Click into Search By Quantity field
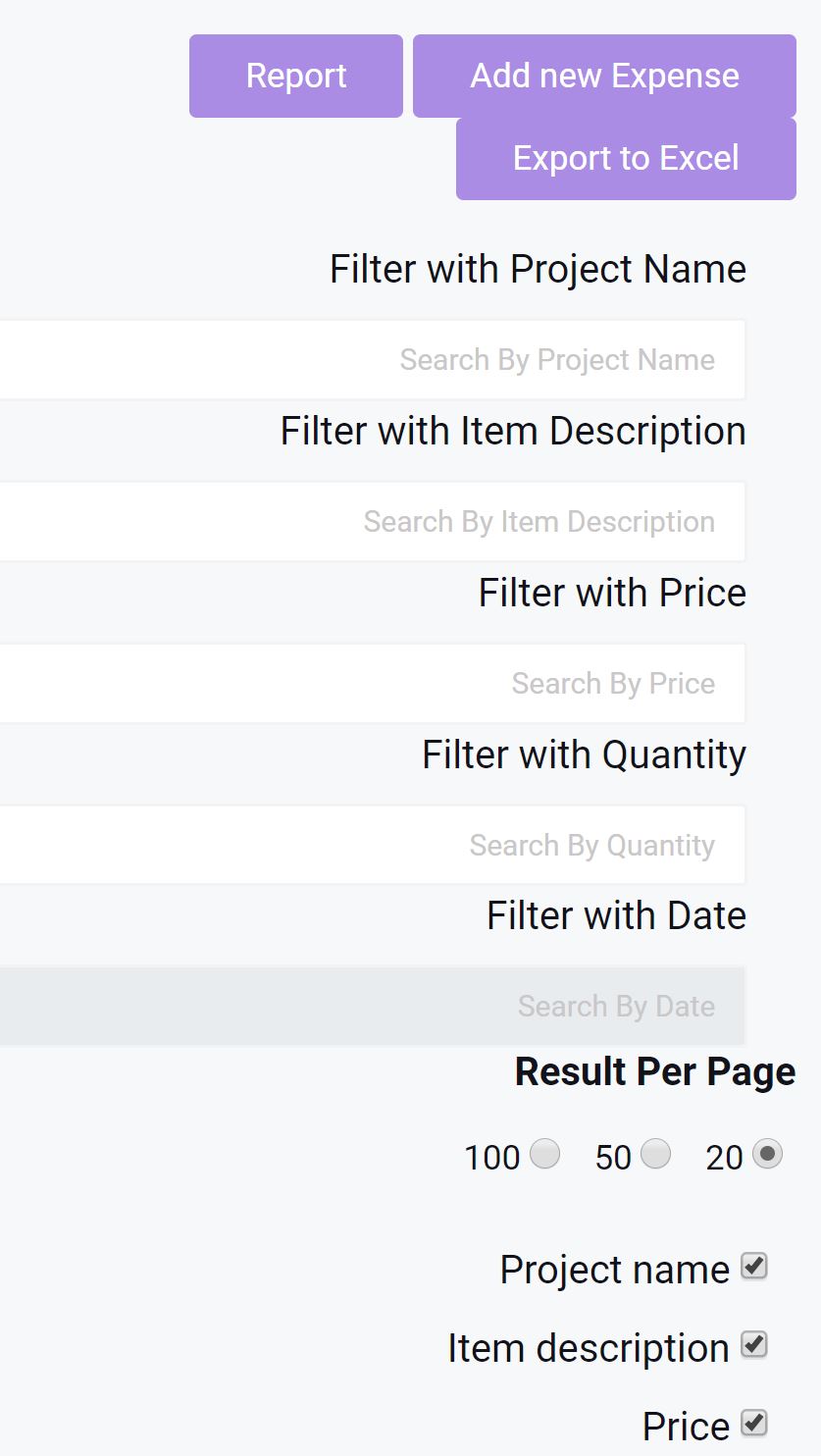 tap(373, 846)
